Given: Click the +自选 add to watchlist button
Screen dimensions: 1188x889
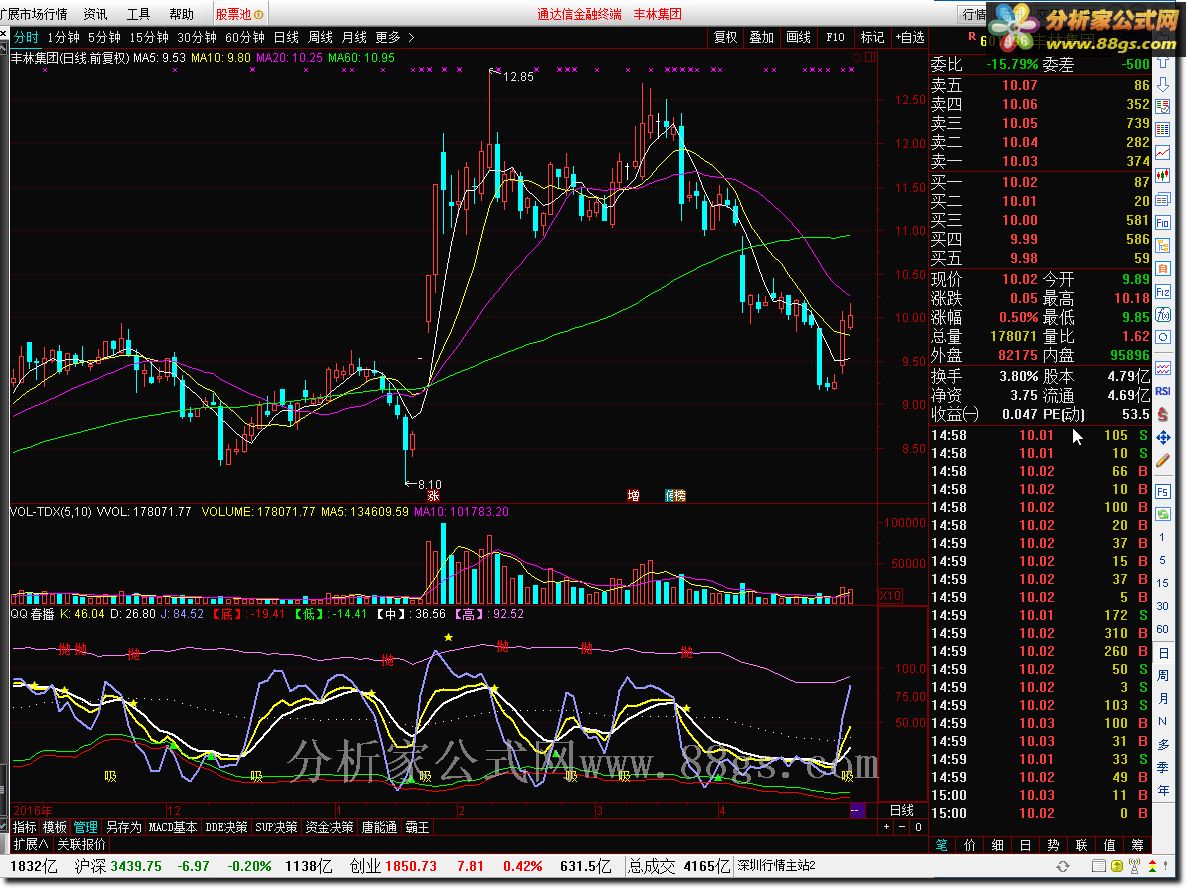Looking at the screenshot, I should pyautogui.click(x=910, y=37).
